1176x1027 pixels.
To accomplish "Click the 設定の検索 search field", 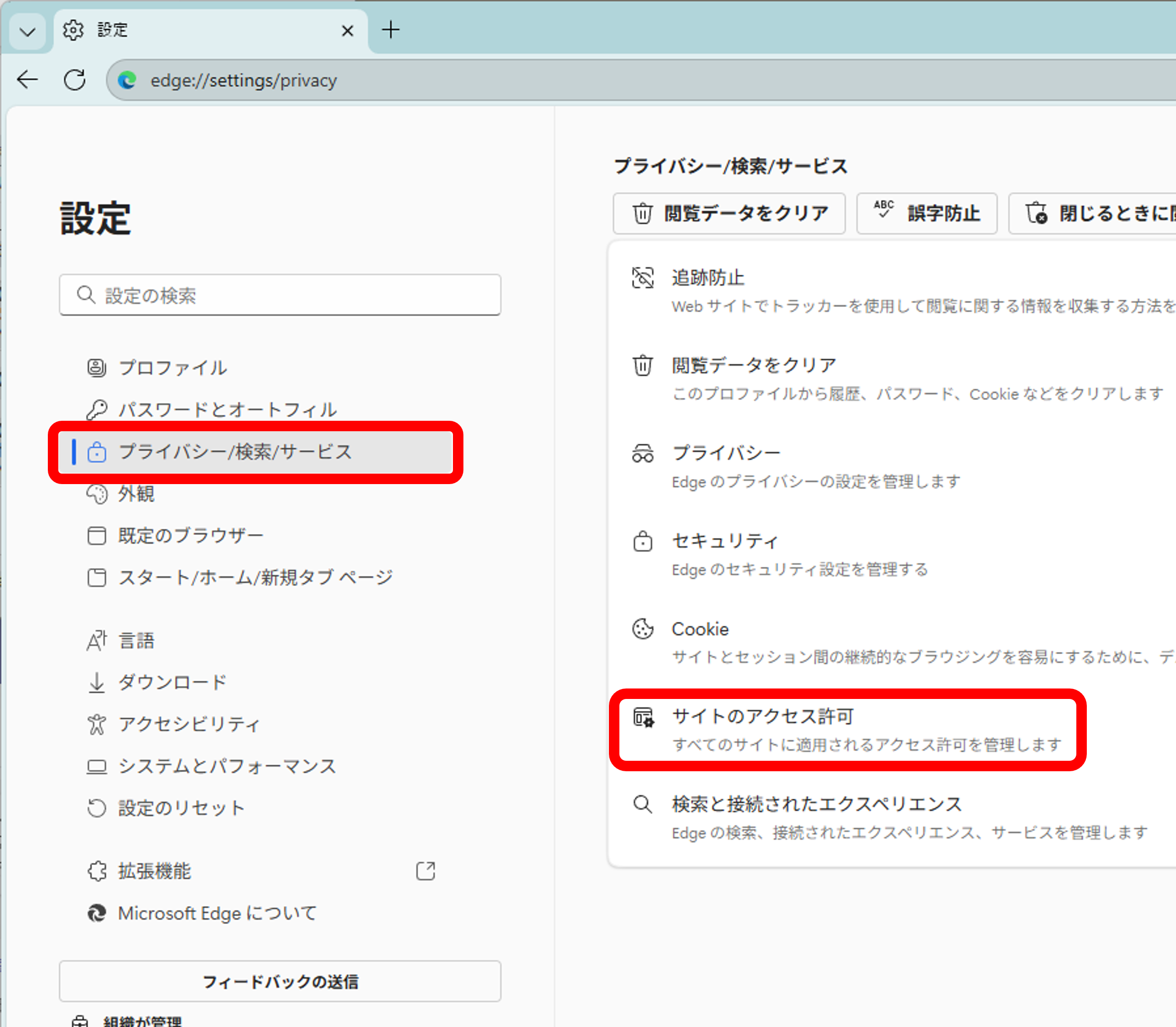I will click(x=280, y=295).
